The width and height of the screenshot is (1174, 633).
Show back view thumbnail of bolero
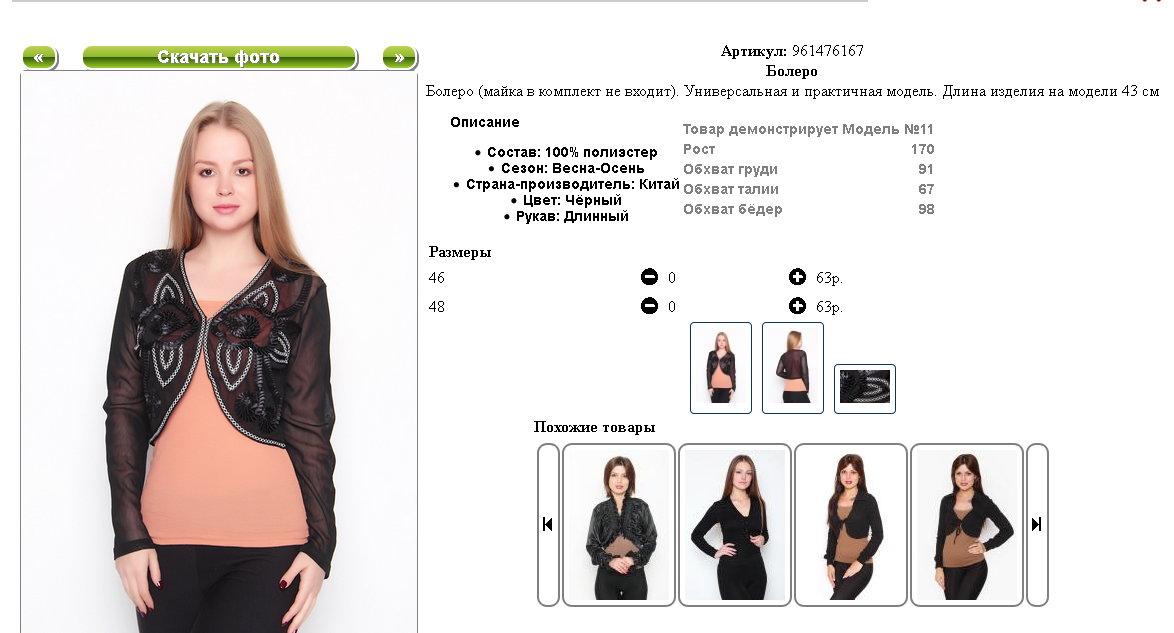click(793, 368)
